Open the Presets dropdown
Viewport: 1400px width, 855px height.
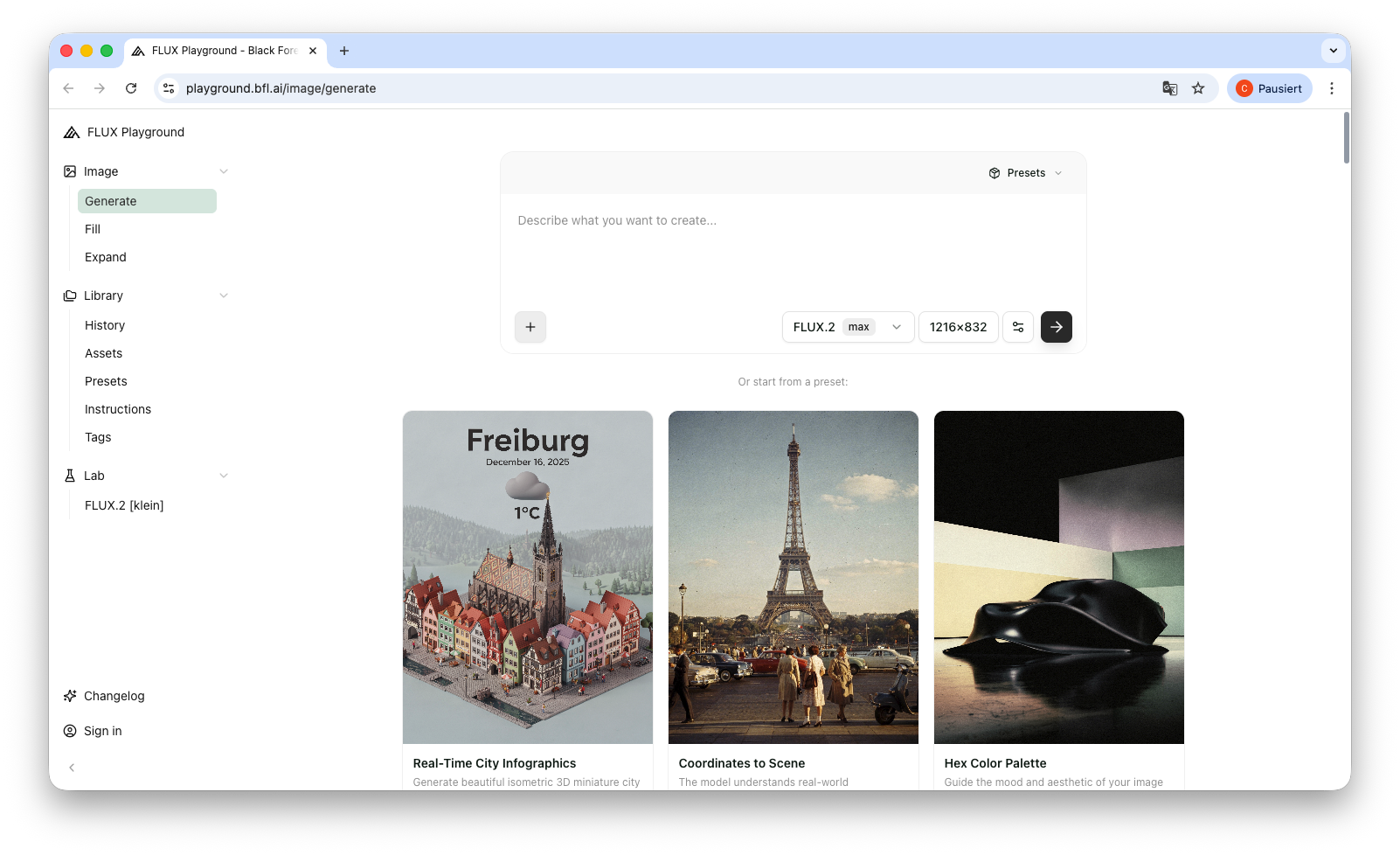1025,173
